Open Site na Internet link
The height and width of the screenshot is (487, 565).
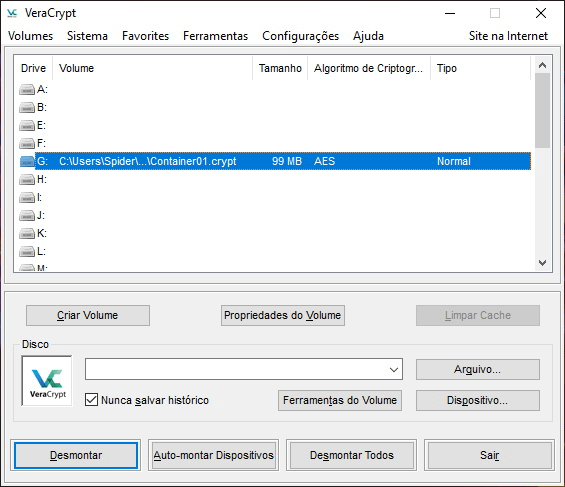[508, 36]
